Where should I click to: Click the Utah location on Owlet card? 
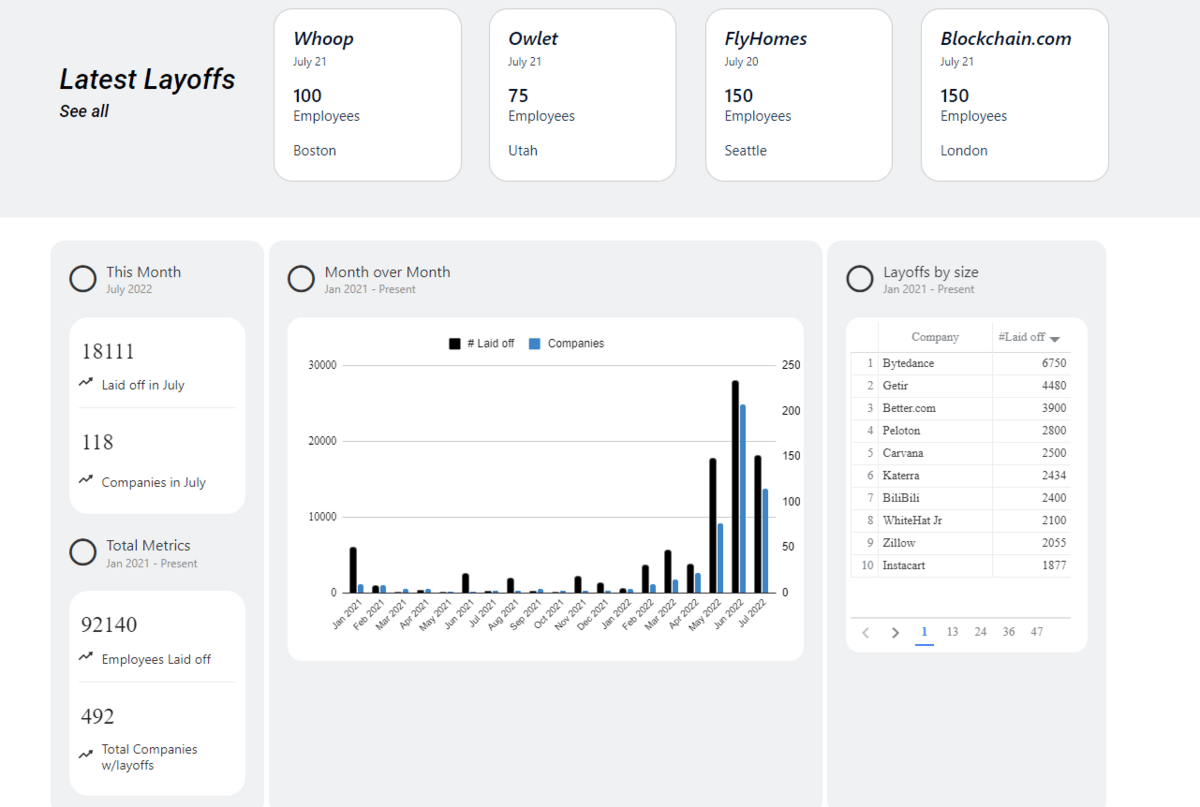[523, 151]
